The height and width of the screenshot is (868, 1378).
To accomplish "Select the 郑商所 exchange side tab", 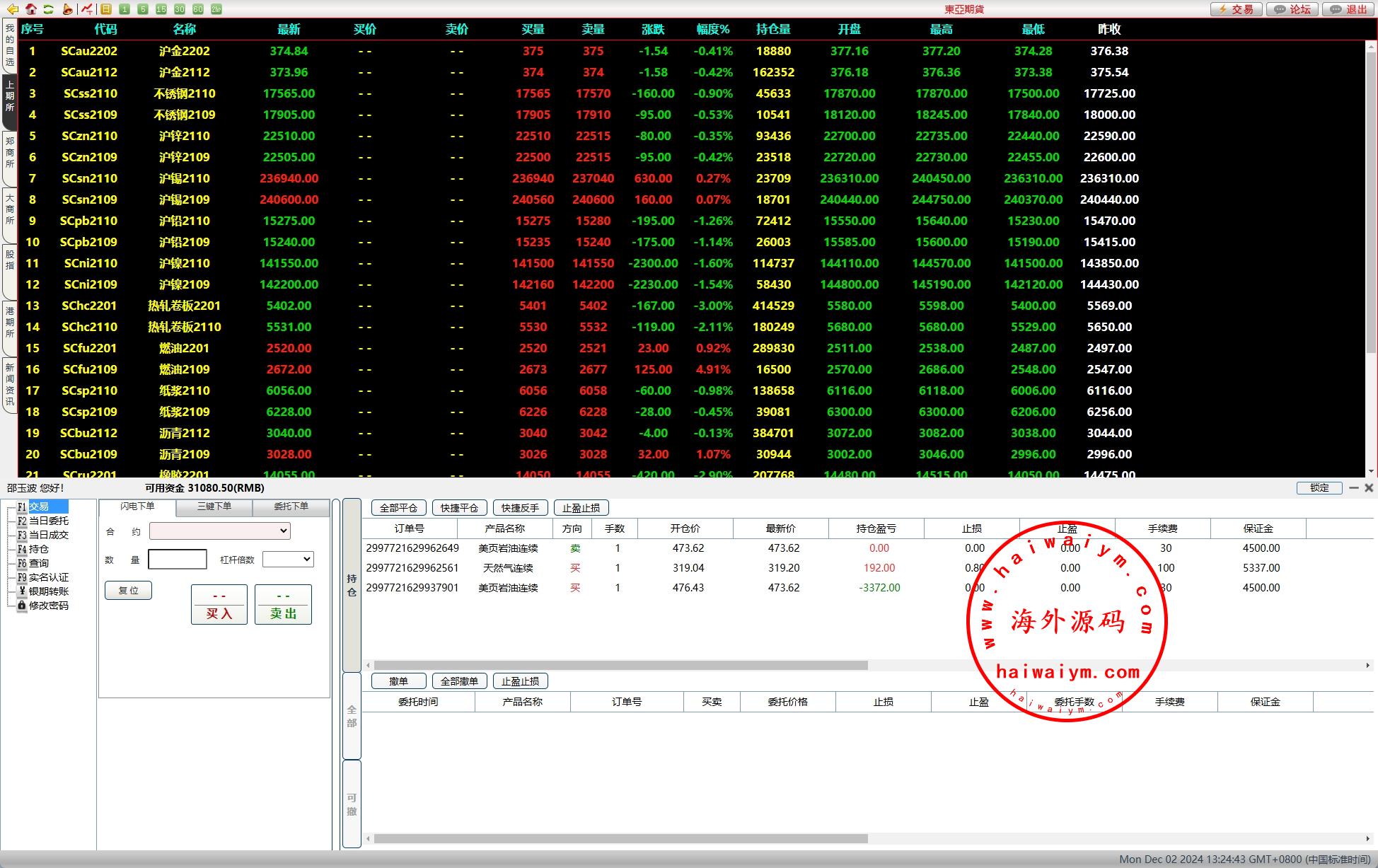I will pyautogui.click(x=9, y=153).
